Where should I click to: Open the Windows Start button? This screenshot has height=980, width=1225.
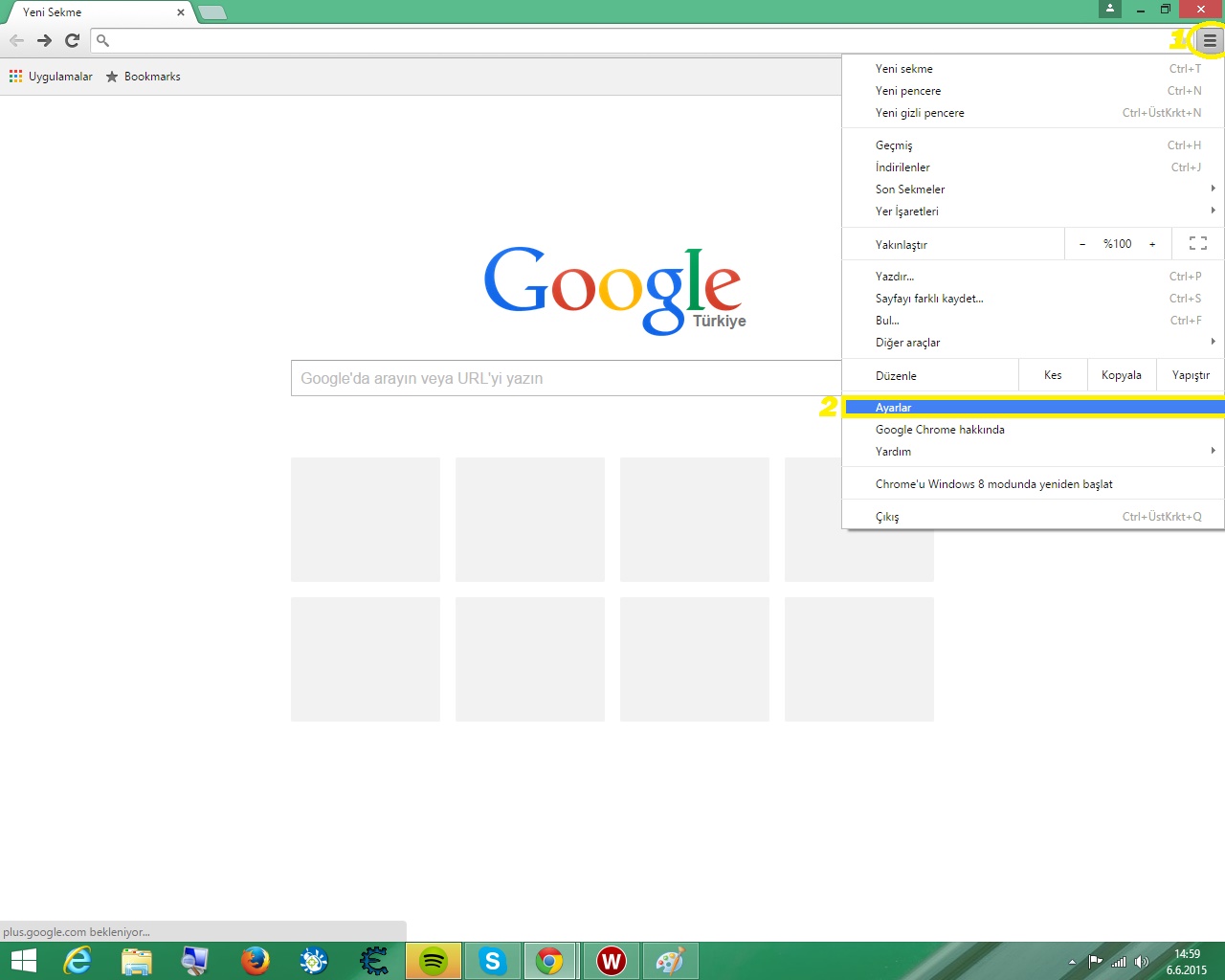23,961
